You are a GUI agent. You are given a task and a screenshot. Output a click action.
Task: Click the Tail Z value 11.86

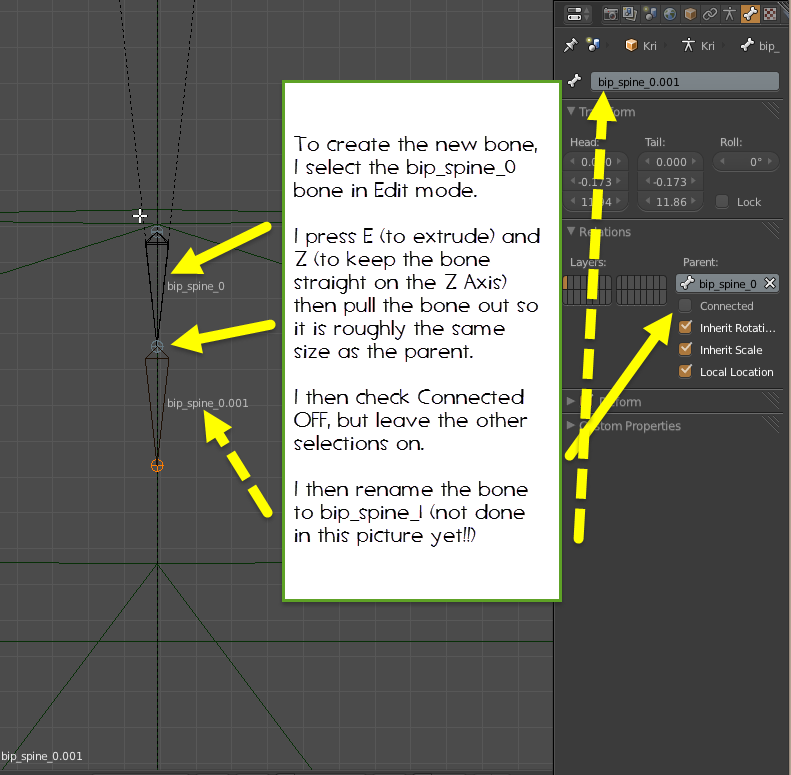tap(670, 202)
